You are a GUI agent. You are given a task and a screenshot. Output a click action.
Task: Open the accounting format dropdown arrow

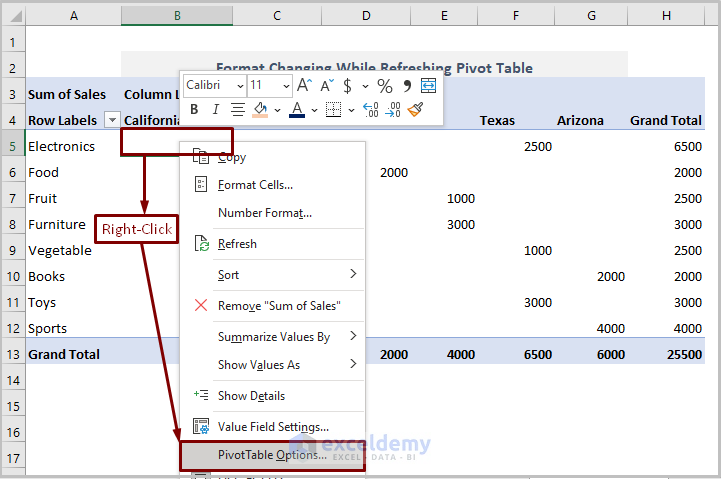point(365,86)
